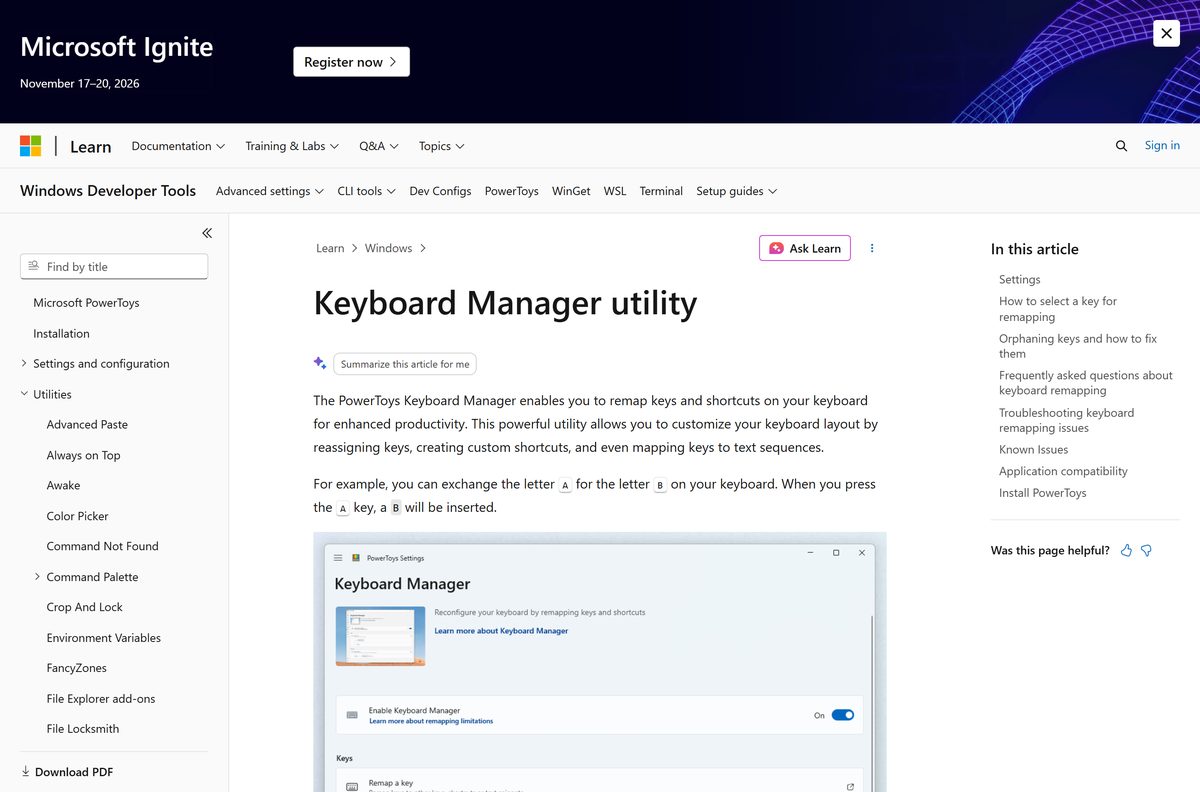This screenshot has width=1200, height=792.
Task: Open the Documentation dropdown
Action: coord(178,146)
